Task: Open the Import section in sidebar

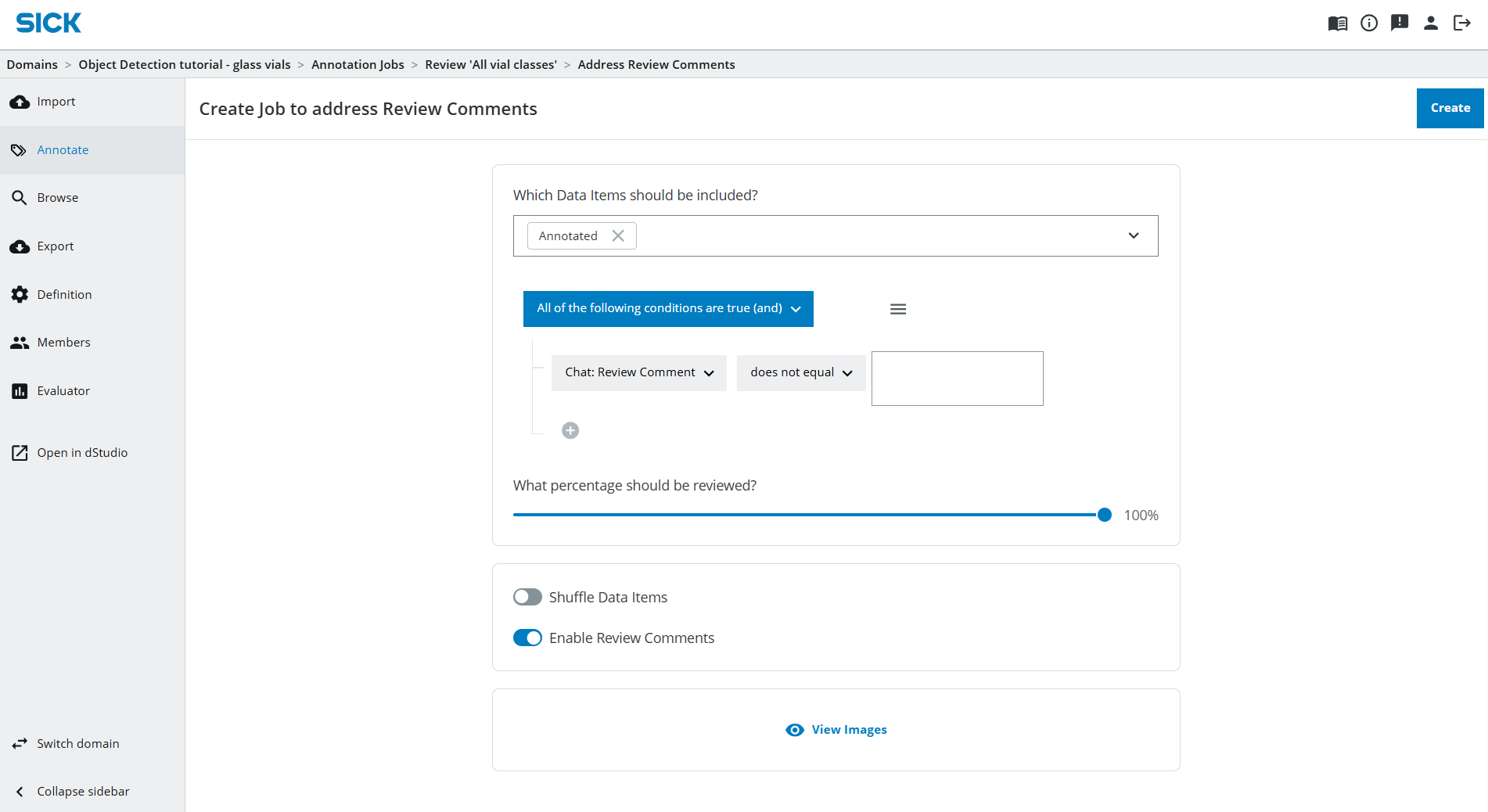Action: click(55, 101)
